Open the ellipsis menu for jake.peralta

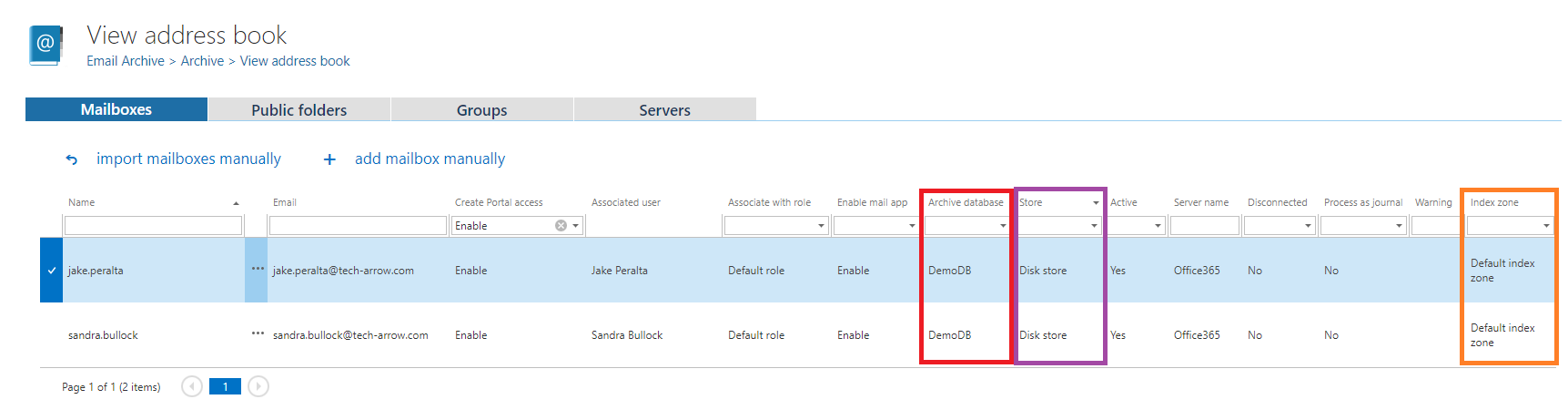click(258, 270)
